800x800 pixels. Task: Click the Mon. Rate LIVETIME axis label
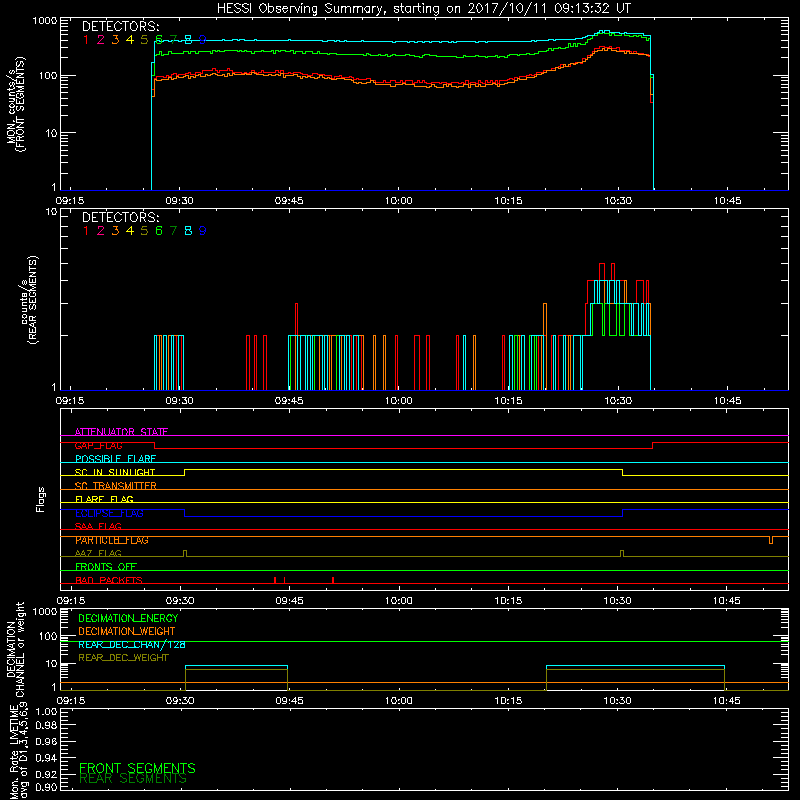[18, 752]
